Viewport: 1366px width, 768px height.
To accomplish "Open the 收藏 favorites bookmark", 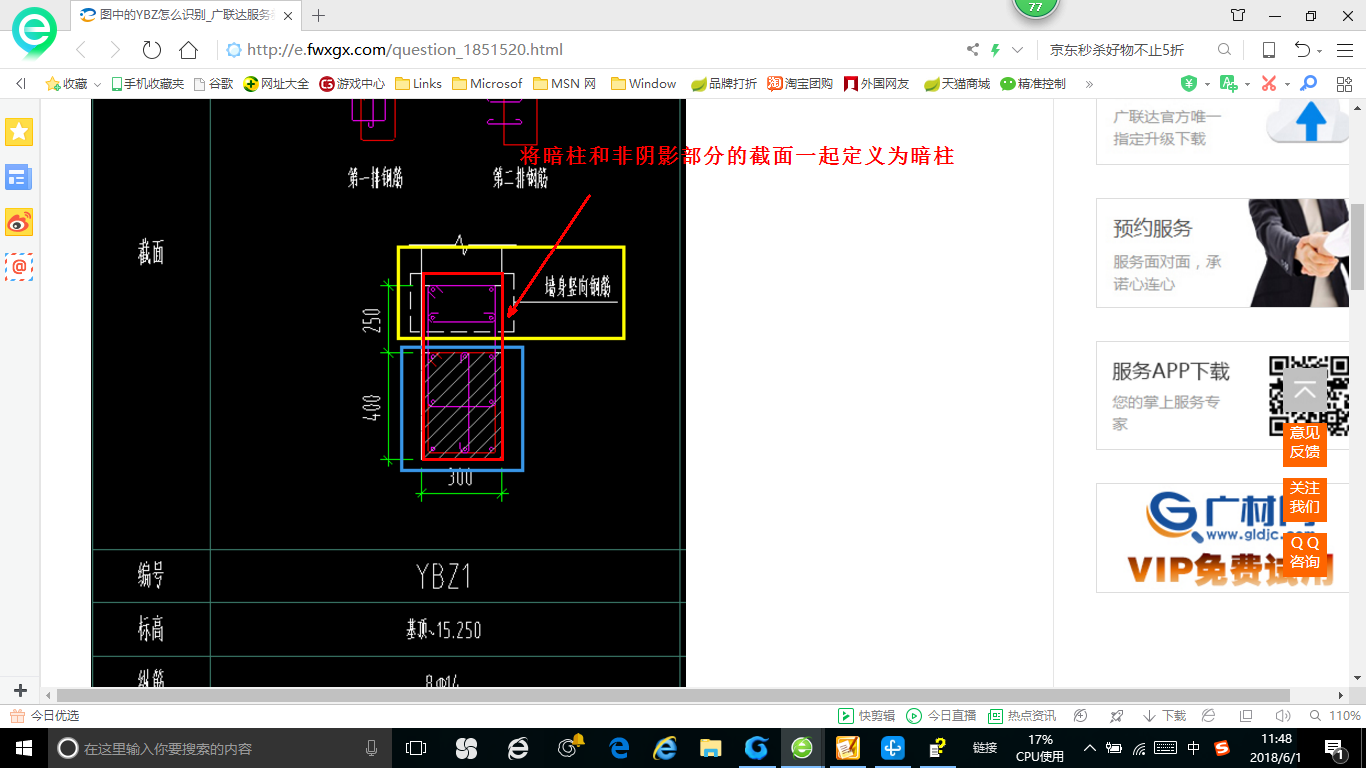I will 67,84.
